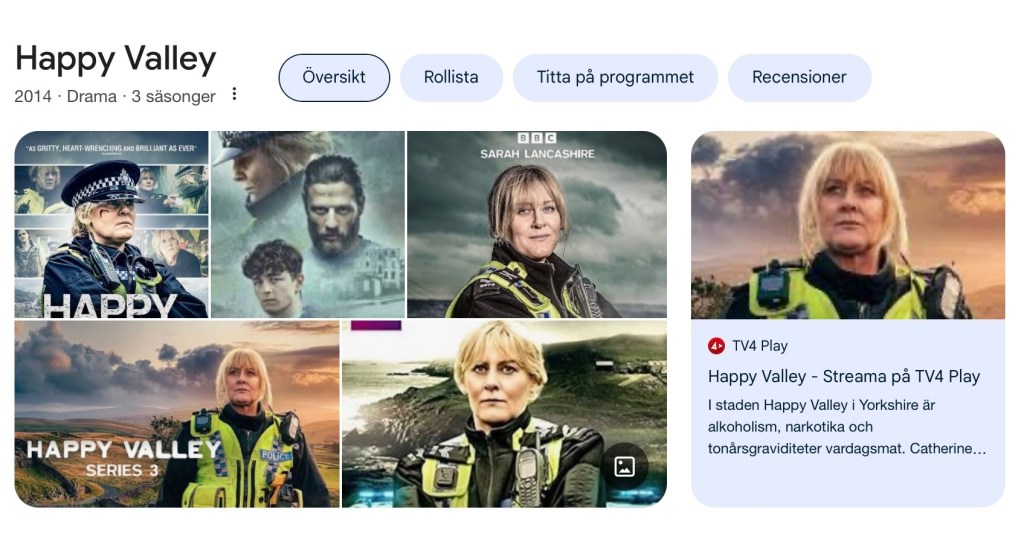The image size is (1024, 533).
Task: Go to the Recensioner tab
Action: coord(799,78)
